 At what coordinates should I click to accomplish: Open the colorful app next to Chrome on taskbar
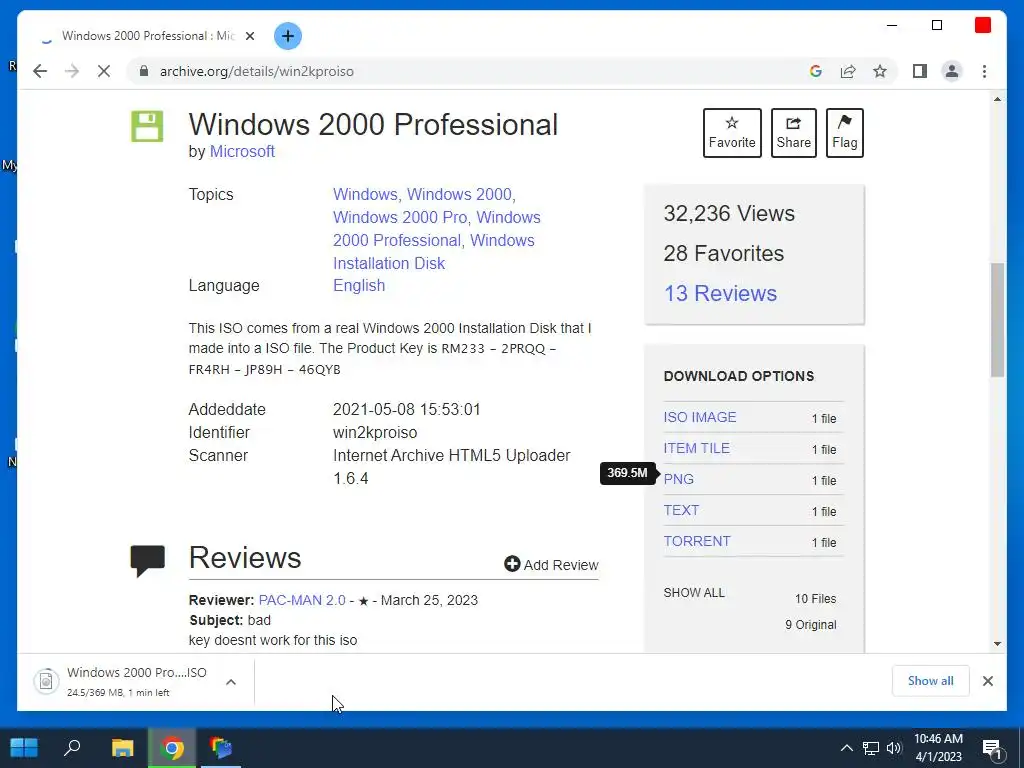221,748
